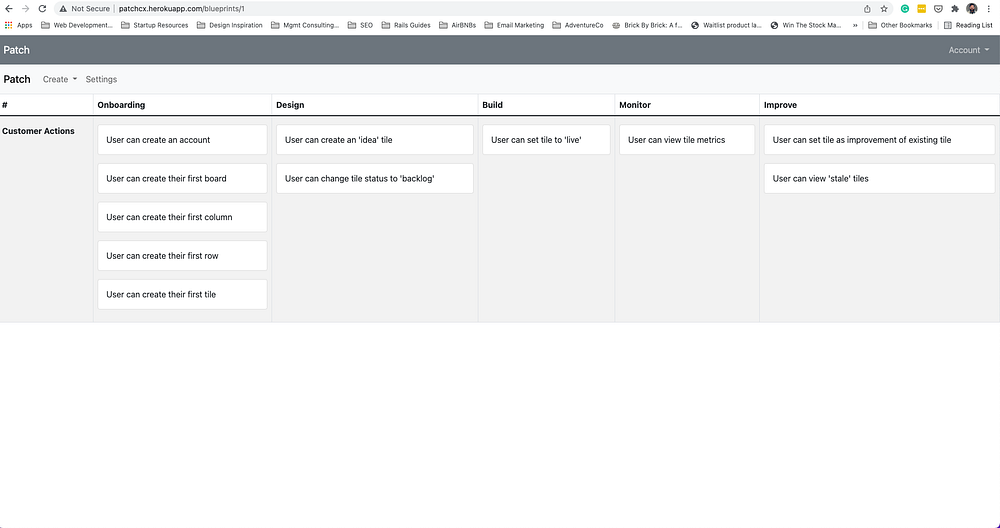This screenshot has width=1000, height=528.
Task: Open the Reading List
Action: tap(968, 26)
